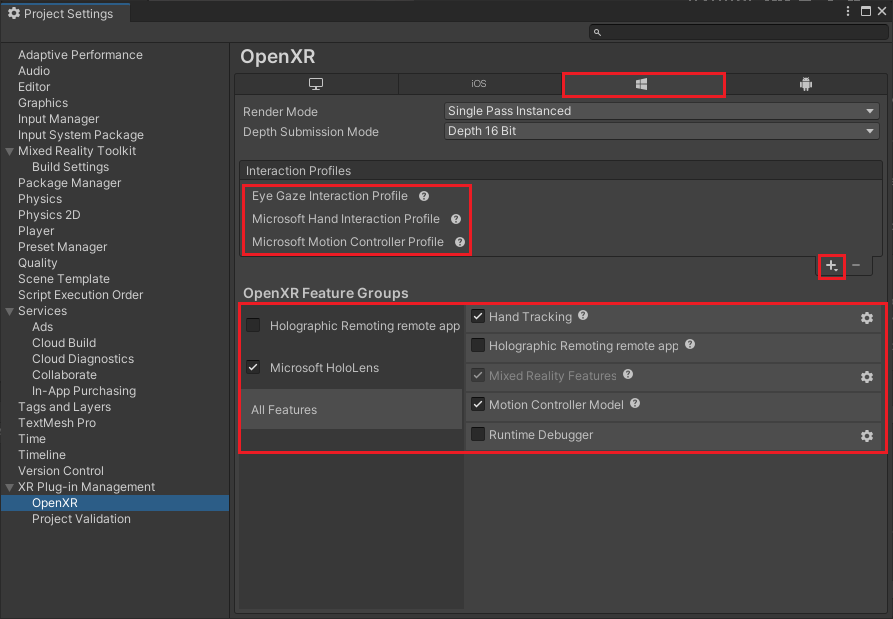Open Graphics settings

43,103
